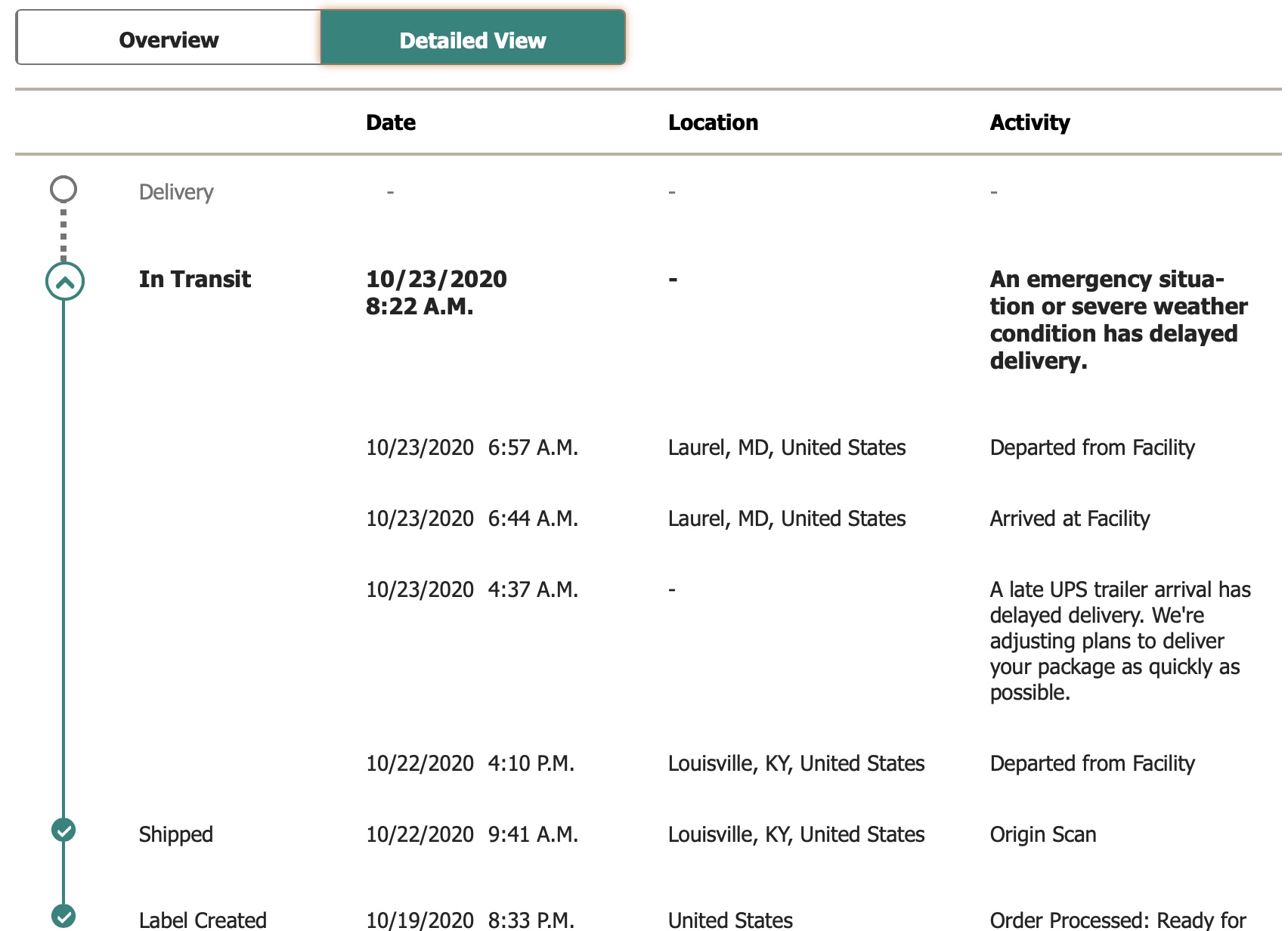Click the Label Created checkmark icon
This screenshot has height=931, width=1288.
63,916
